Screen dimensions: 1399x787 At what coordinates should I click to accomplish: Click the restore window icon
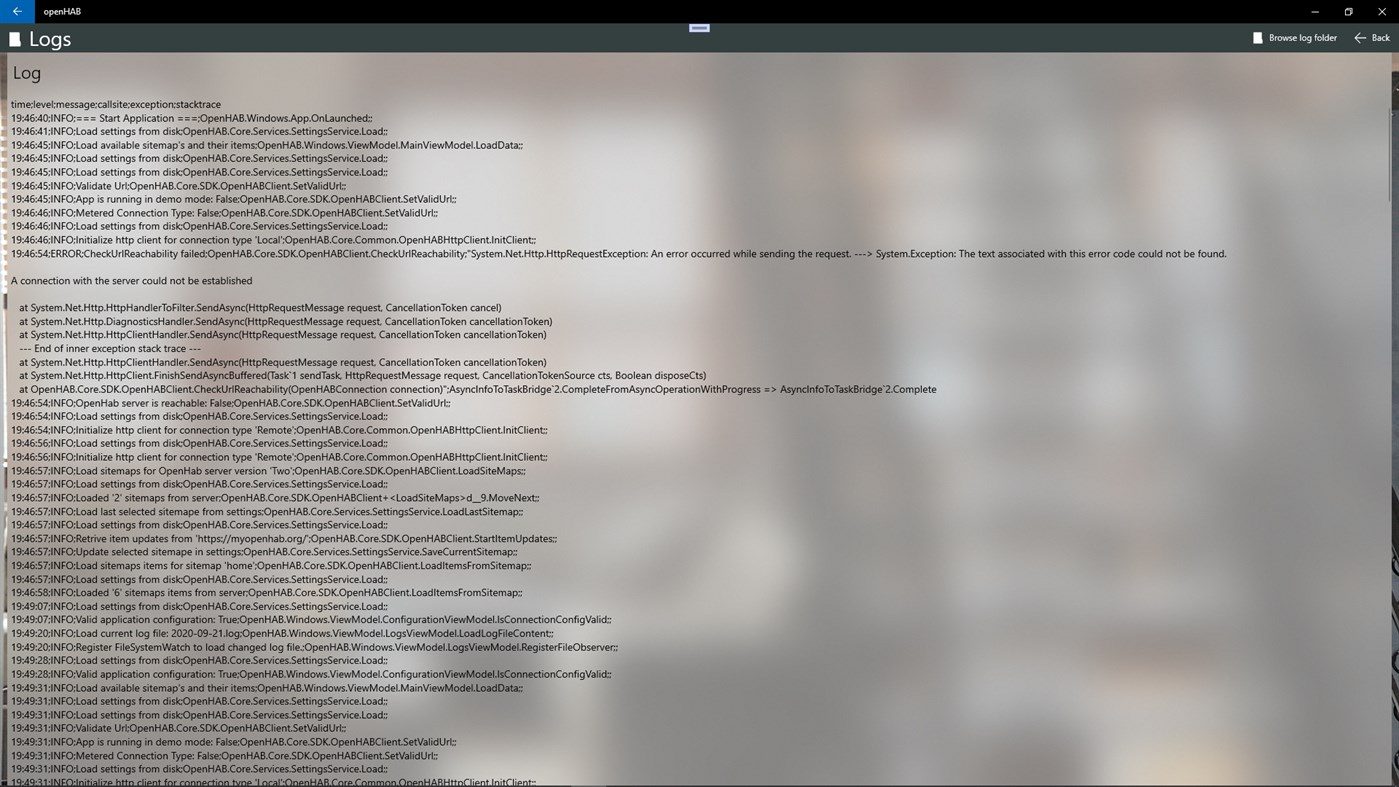click(1347, 11)
